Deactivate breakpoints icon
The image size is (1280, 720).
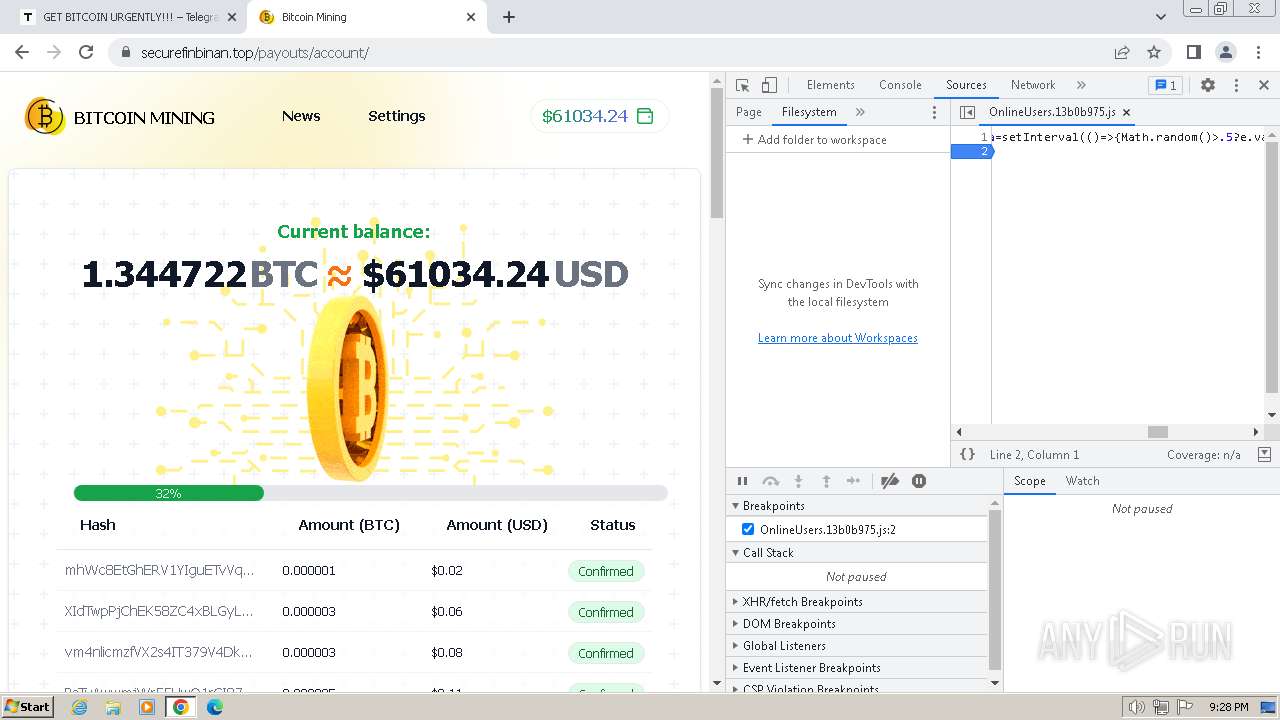890,481
